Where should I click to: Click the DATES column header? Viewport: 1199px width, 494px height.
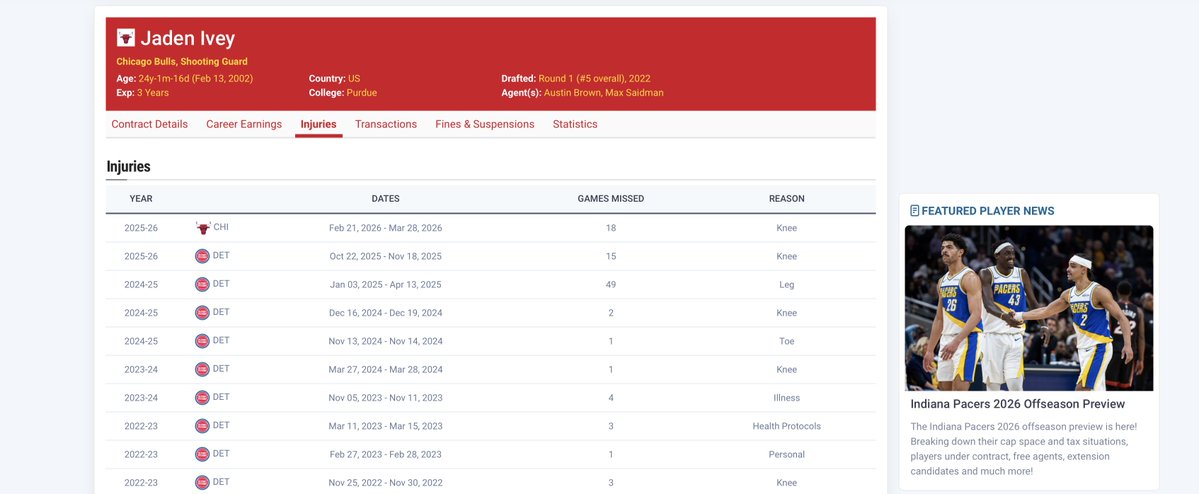[385, 199]
